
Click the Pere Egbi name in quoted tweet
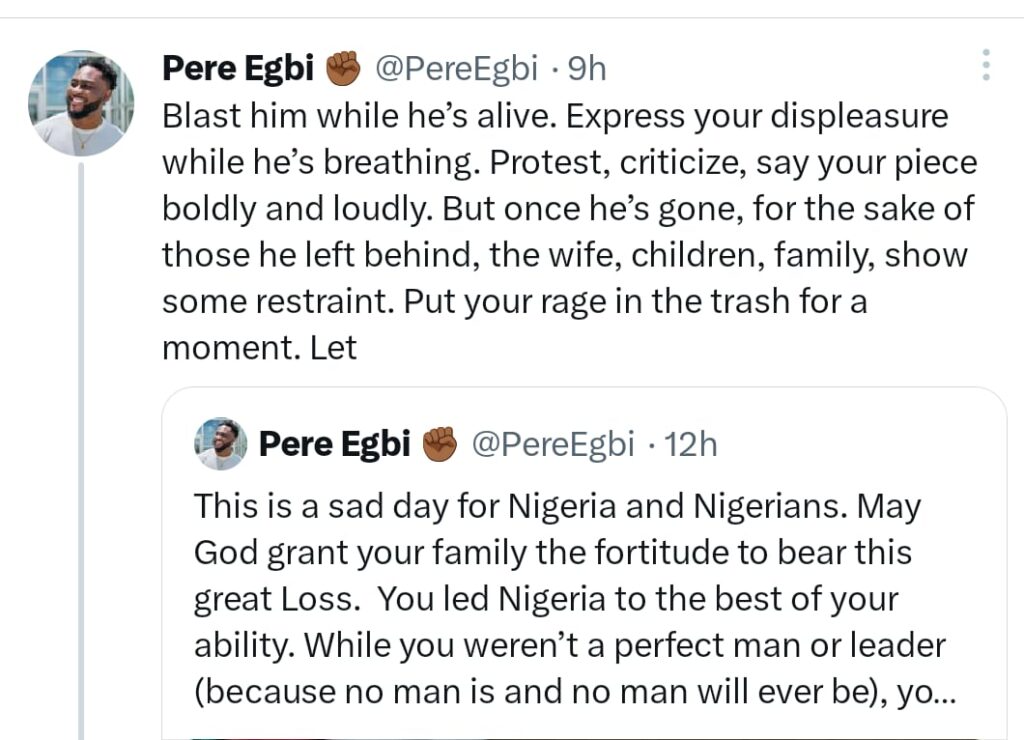tap(334, 444)
